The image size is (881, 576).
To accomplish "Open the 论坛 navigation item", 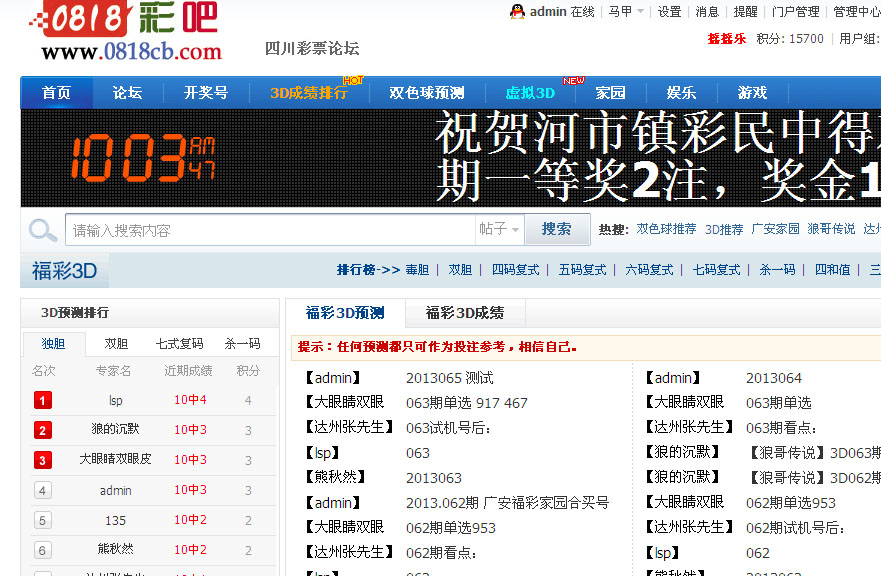I will tap(128, 93).
